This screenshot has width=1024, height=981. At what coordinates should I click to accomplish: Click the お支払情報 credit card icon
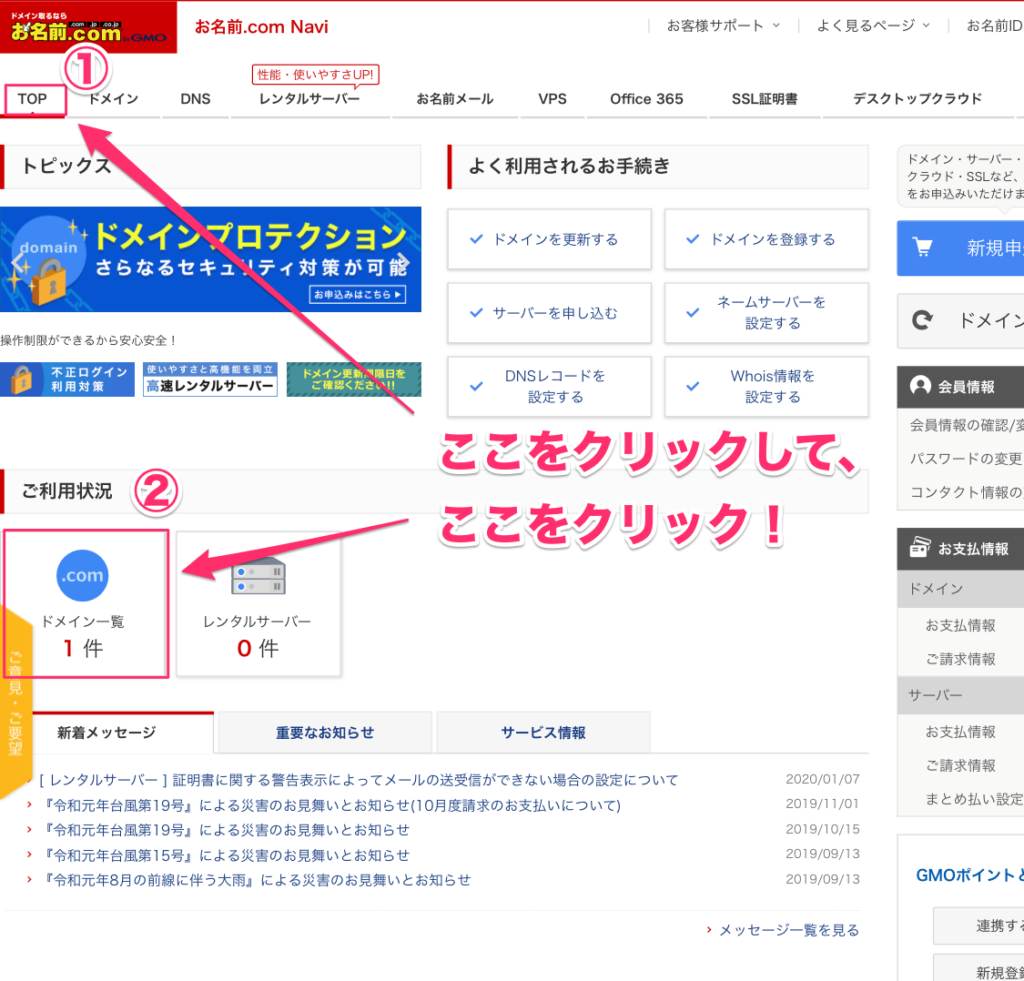tap(920, 547)
